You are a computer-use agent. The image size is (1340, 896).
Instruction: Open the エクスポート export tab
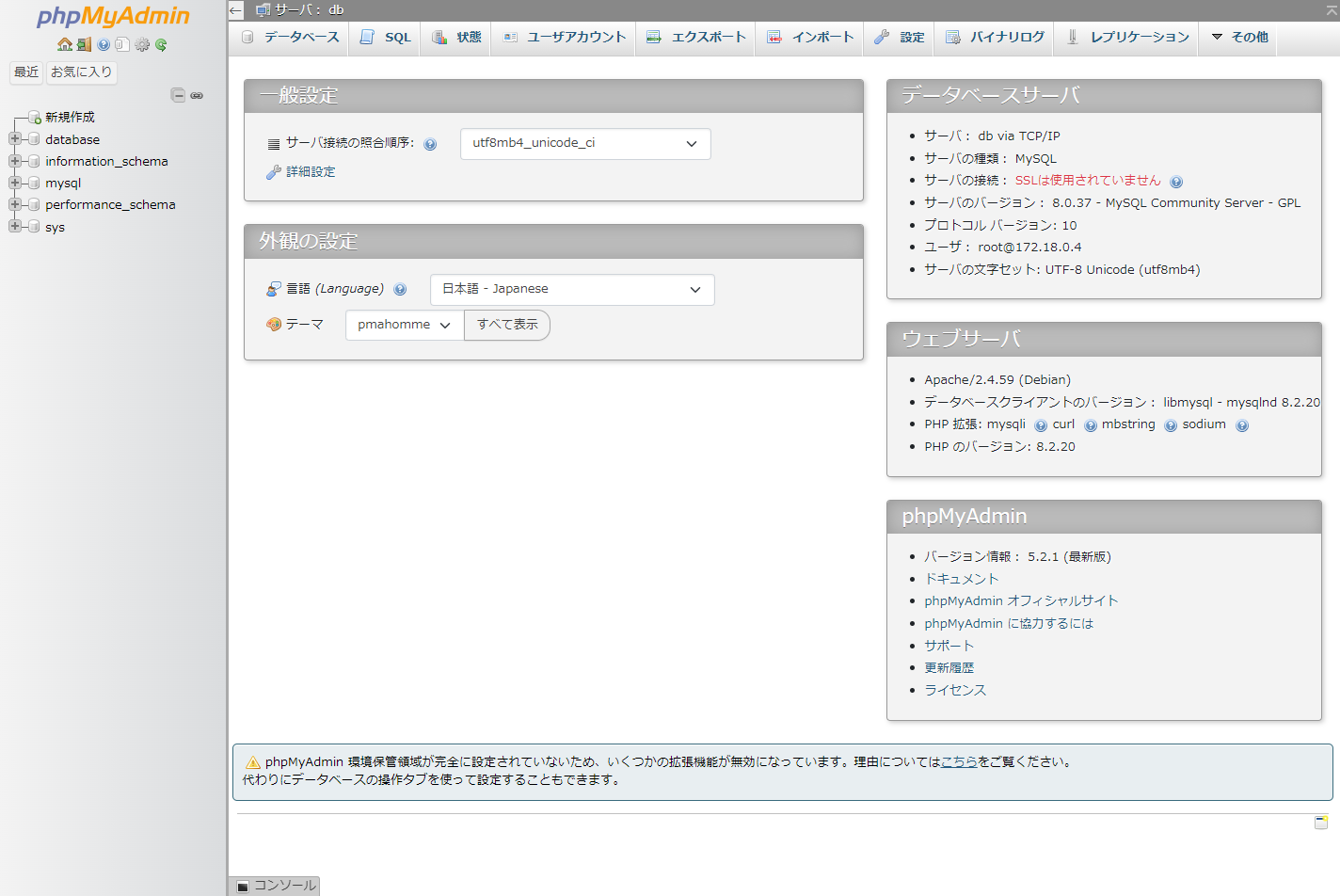click(x=696, y=38)
